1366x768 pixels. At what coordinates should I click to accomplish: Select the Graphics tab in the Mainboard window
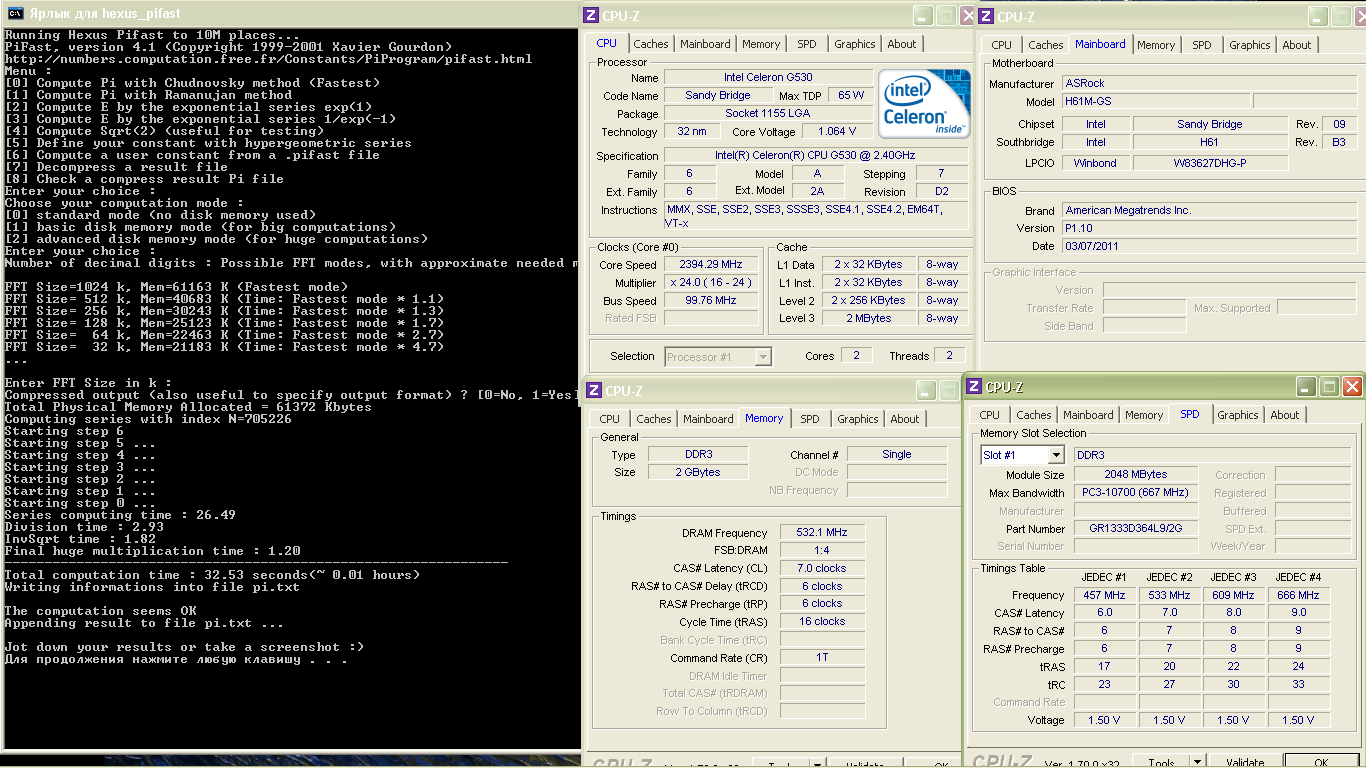1250,45
